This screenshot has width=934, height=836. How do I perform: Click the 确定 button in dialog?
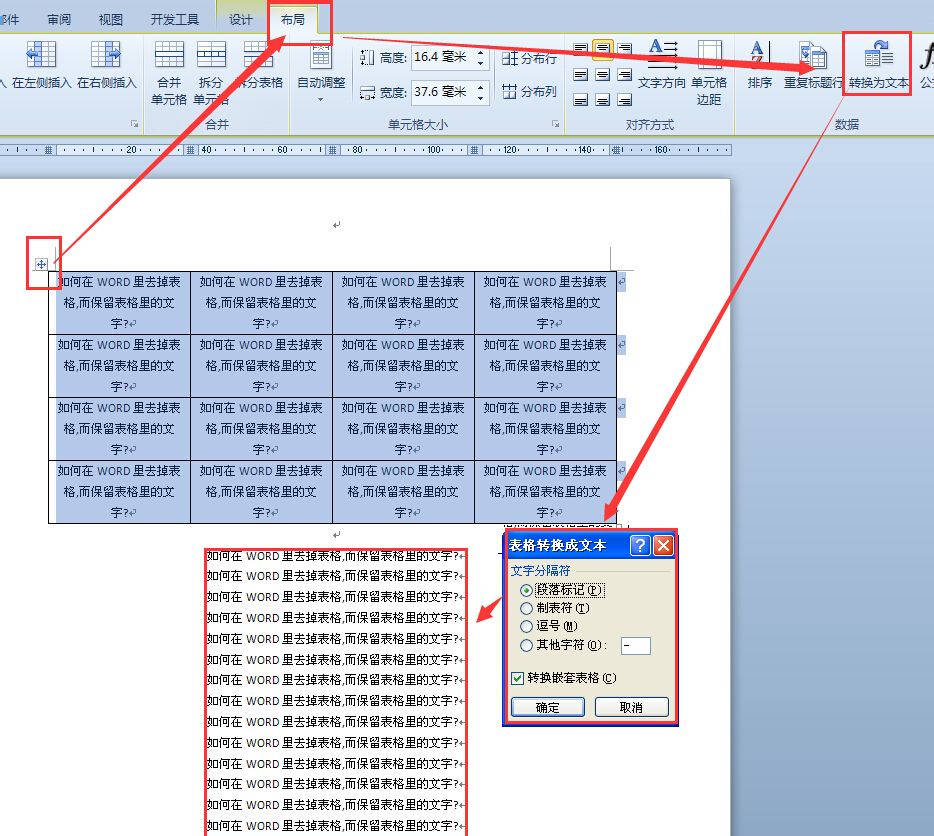(x=547, y=707)
